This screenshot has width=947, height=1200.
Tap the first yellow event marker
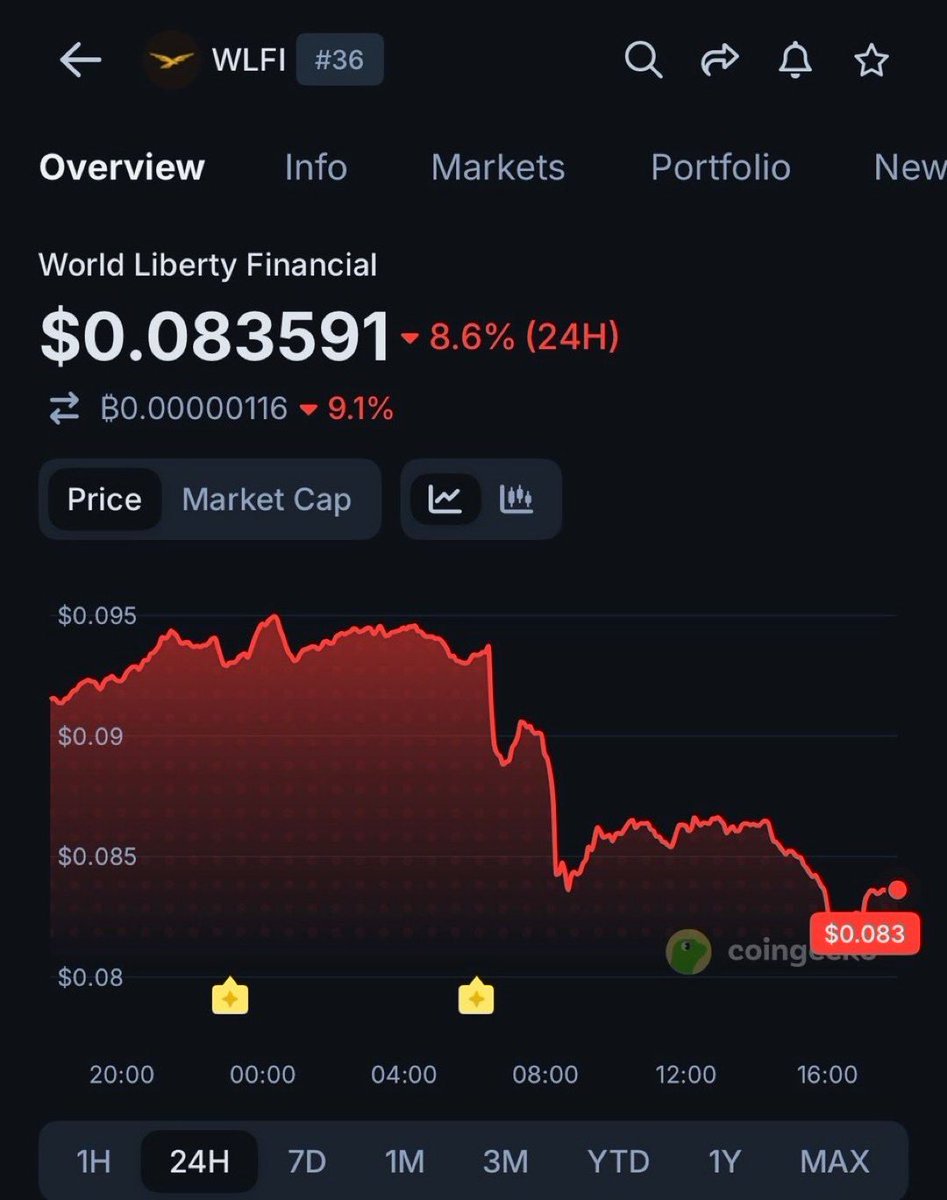coord(230,997)
